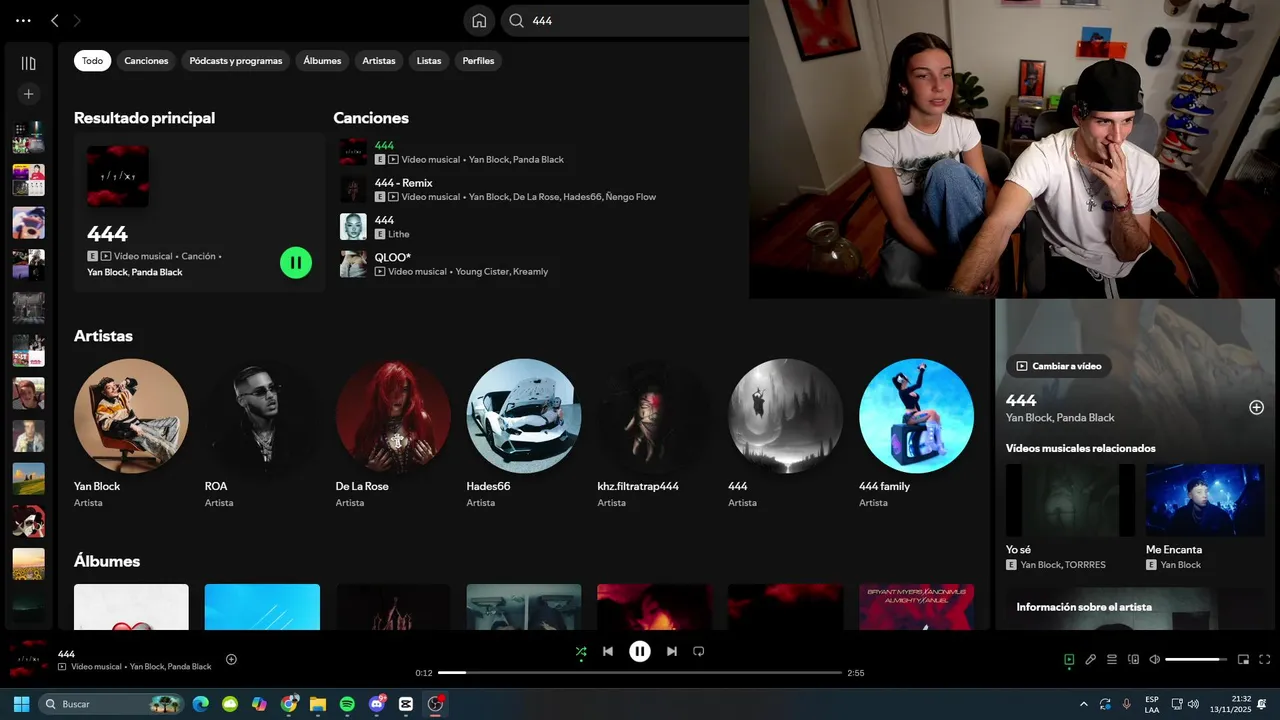Pause via green button on top result
This screenshot has width=1280, height=720.
click(x=296, y=263)
